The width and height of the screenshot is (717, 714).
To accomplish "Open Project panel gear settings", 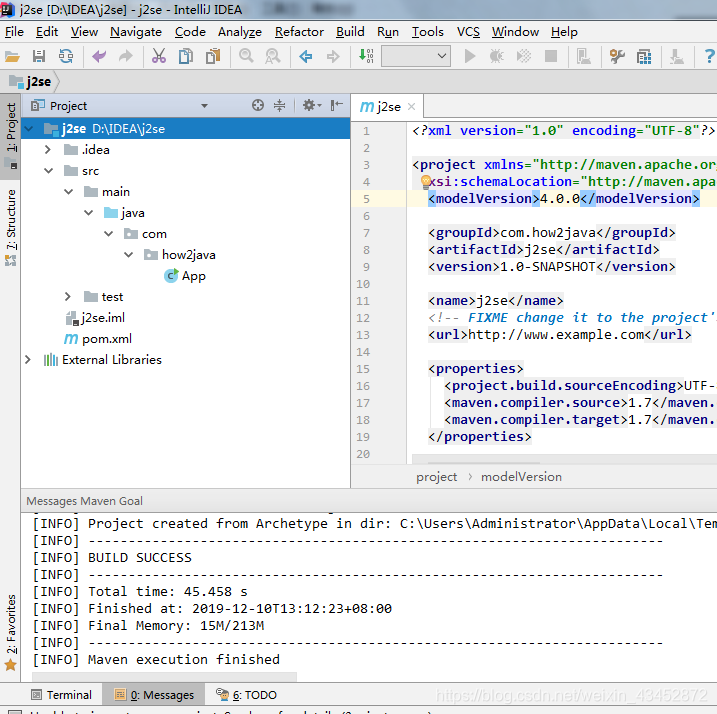I will pos(312,106).
